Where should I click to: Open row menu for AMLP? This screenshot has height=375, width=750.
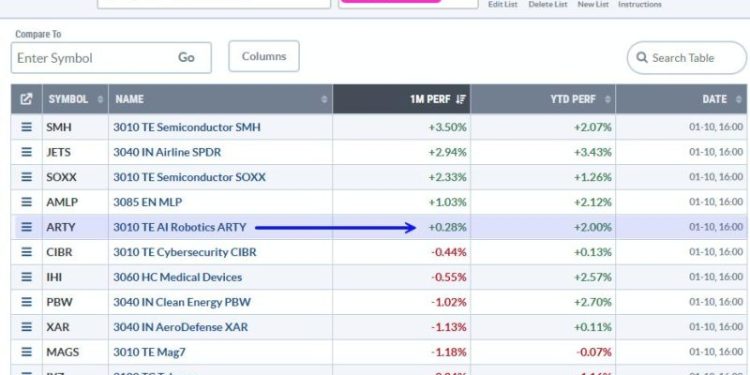click(x=27, y=202)
